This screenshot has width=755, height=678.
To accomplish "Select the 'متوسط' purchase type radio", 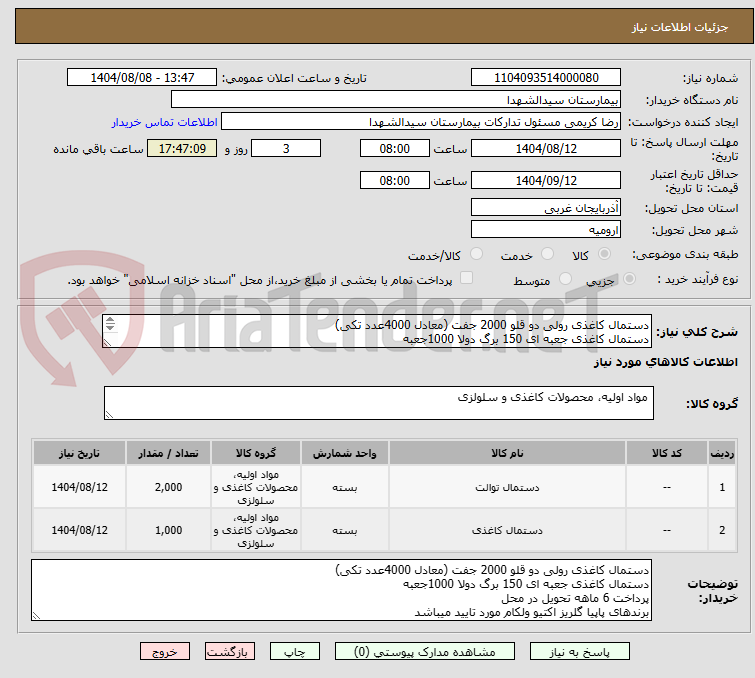I will 565,279.
